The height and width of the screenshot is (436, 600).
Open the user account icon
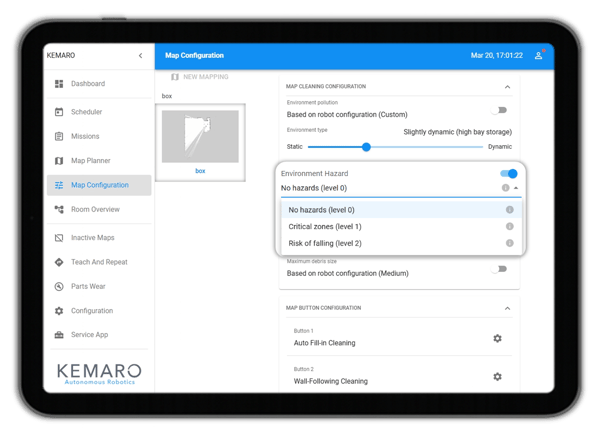coord(538,55)
